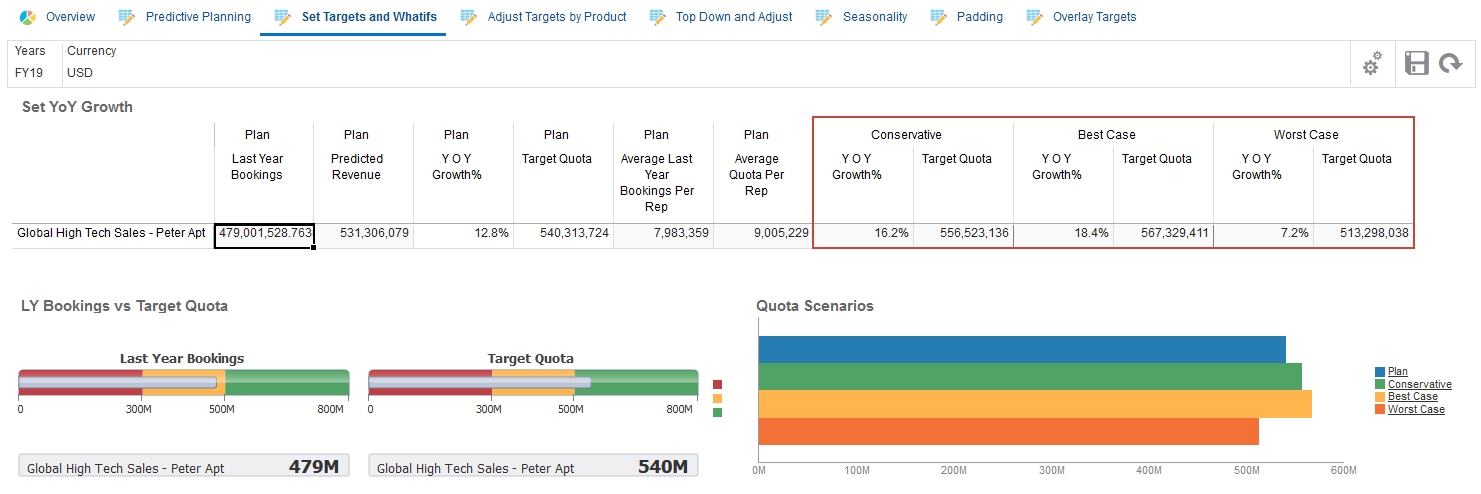
Task: Click the Plan legend link
Action: (1397, 372)
